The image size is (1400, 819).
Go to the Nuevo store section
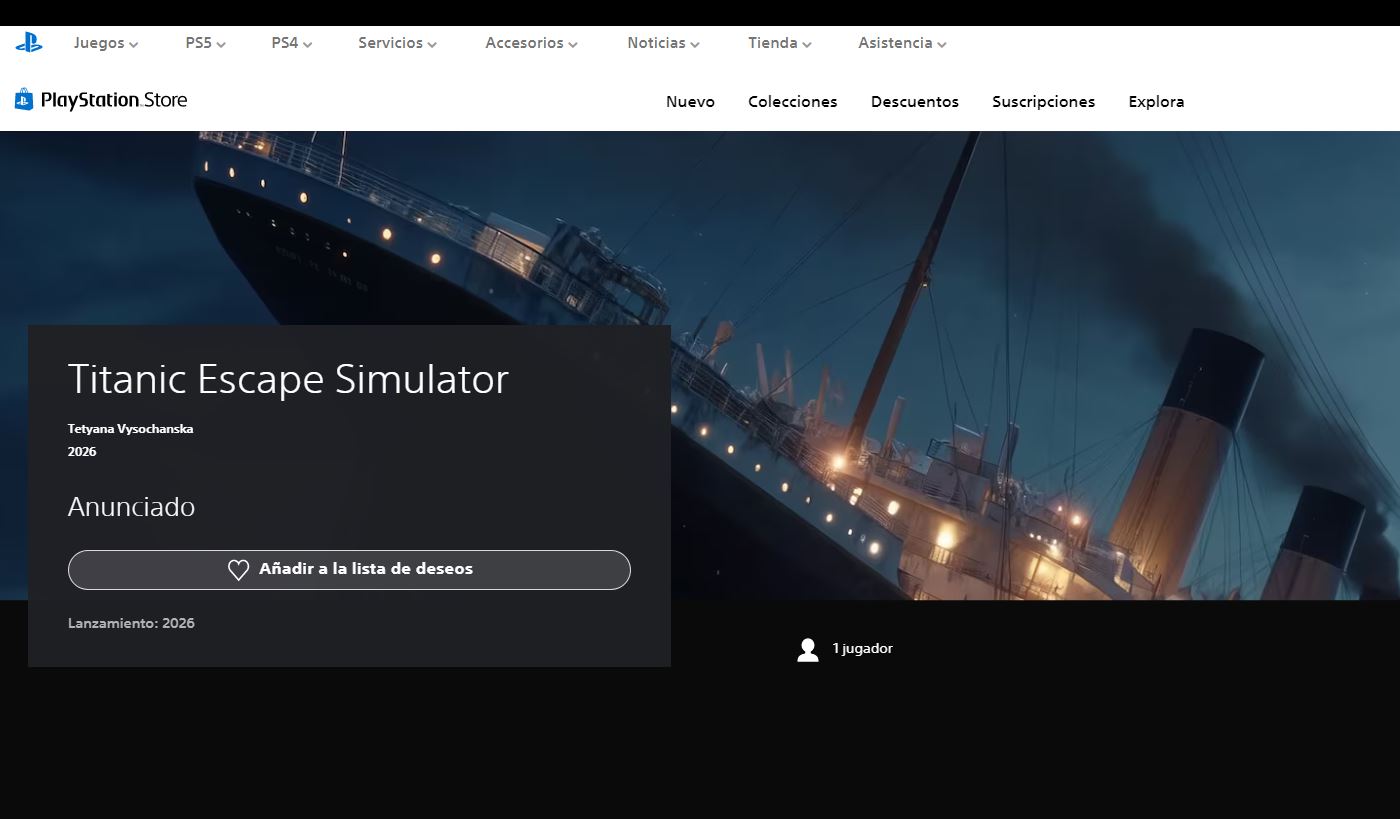click(690, 102)
